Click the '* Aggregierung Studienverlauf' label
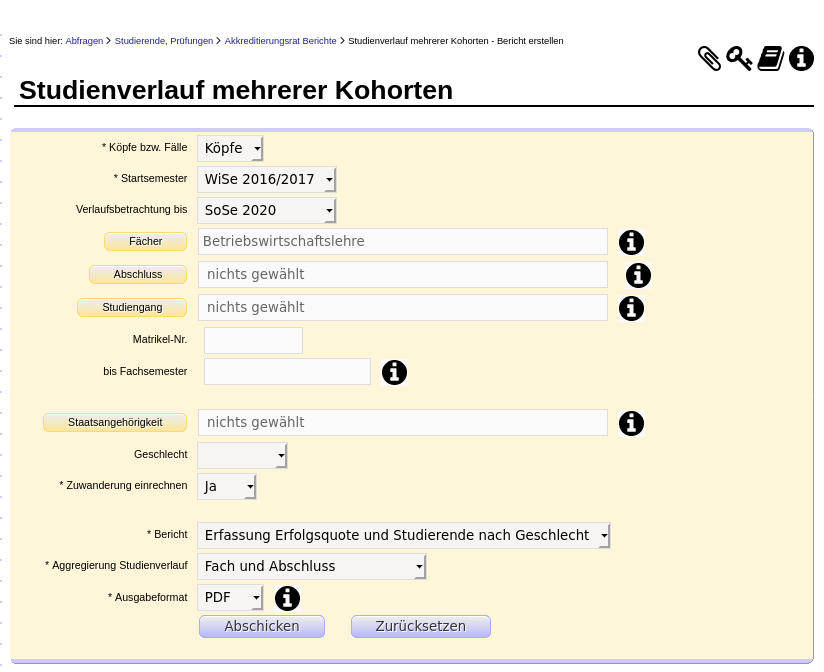Viewport: 824px width, 672px height. point(116,566)
